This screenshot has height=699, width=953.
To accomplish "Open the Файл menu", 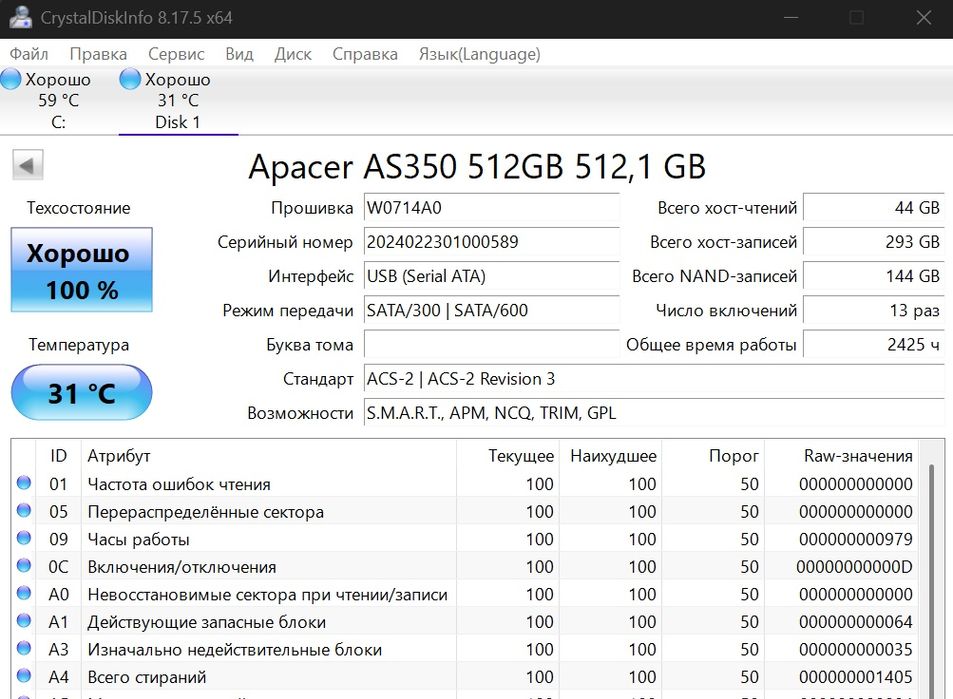I will click(29, 54).
